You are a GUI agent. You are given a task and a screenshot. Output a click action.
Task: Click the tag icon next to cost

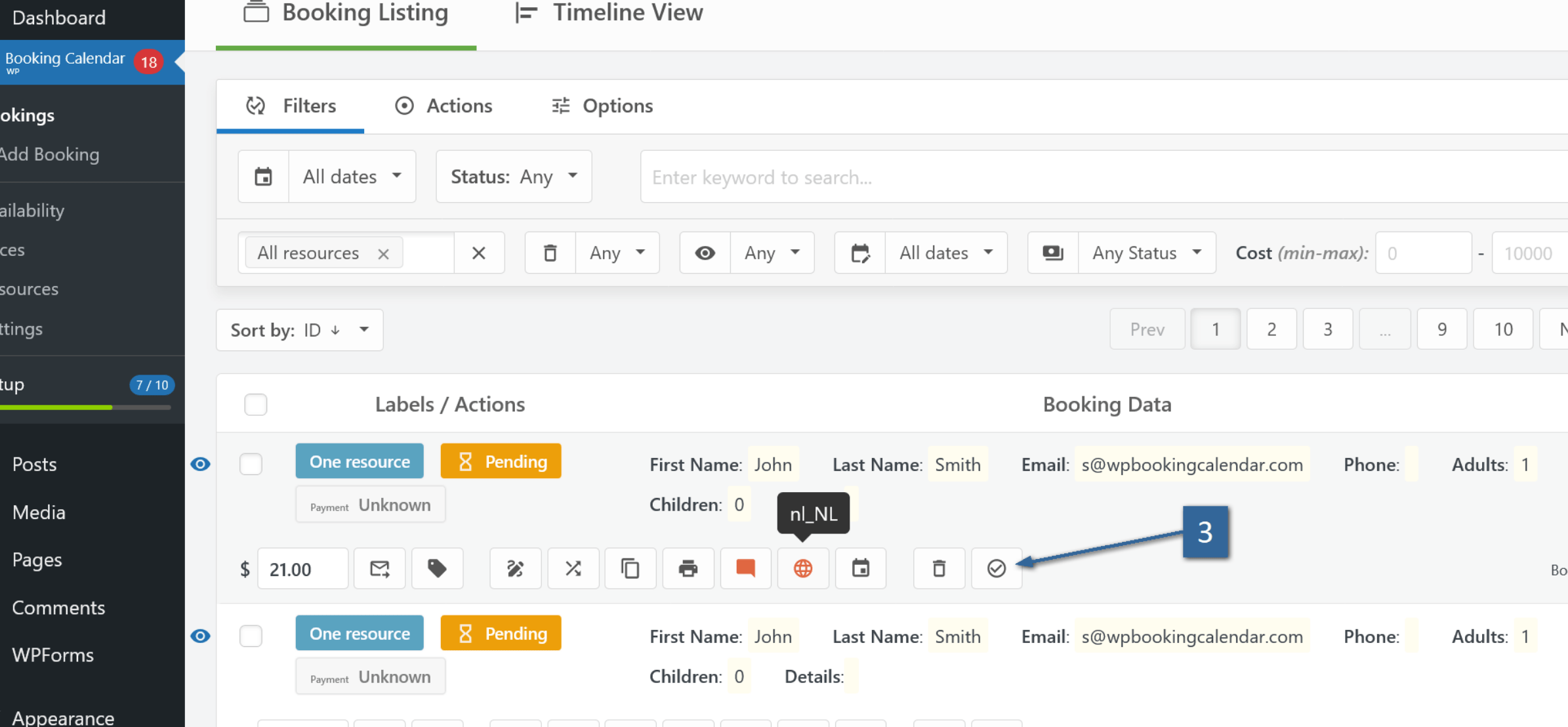[x=437, y=568]
